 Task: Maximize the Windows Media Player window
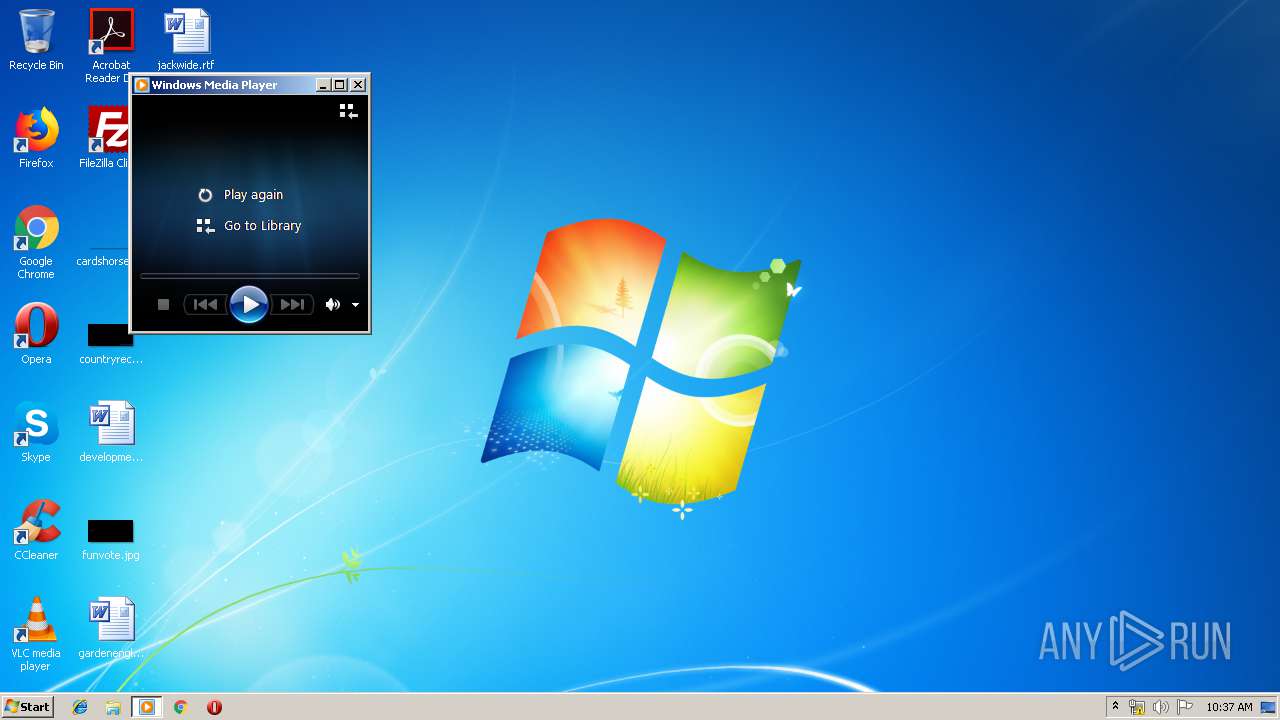(340, 85)
